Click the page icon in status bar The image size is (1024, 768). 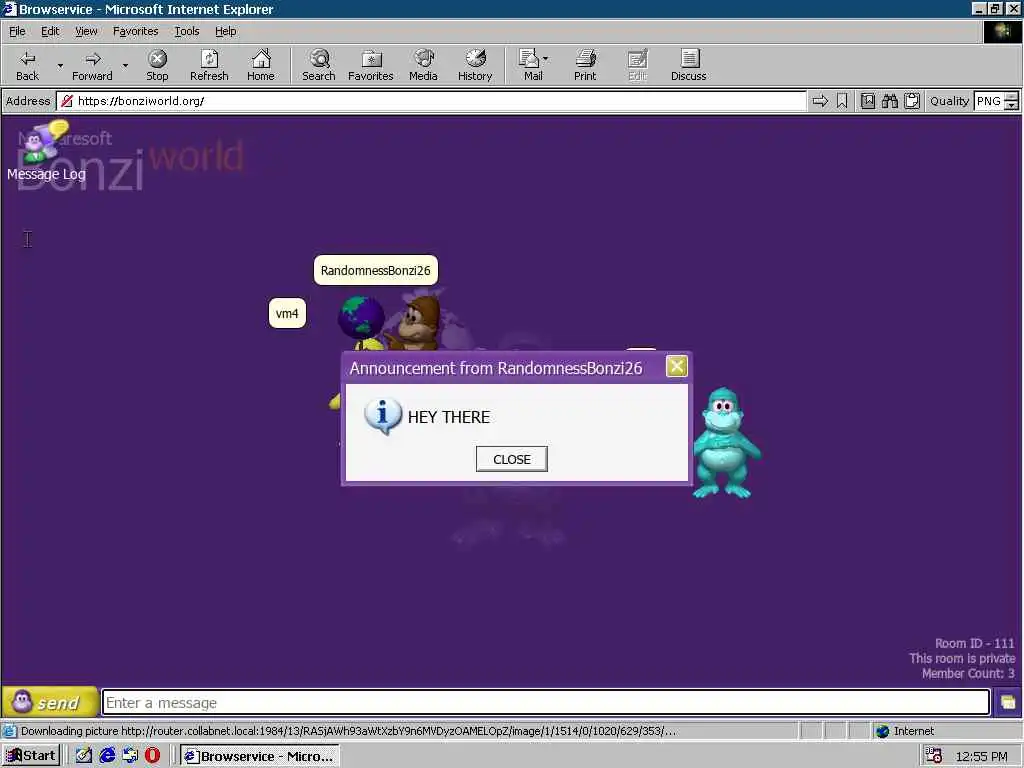click(x=9, y=731)
